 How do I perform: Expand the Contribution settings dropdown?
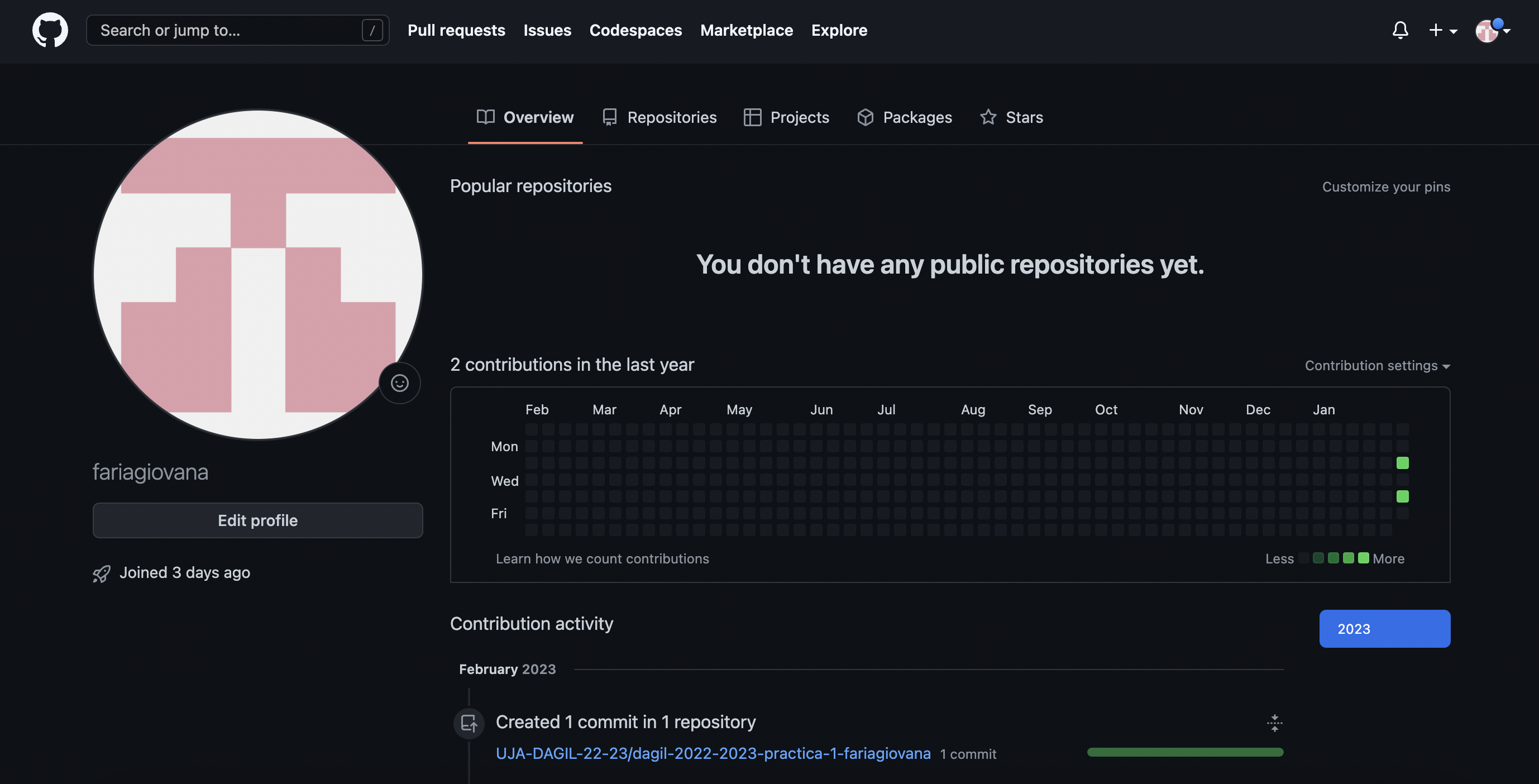(1377, 365)
